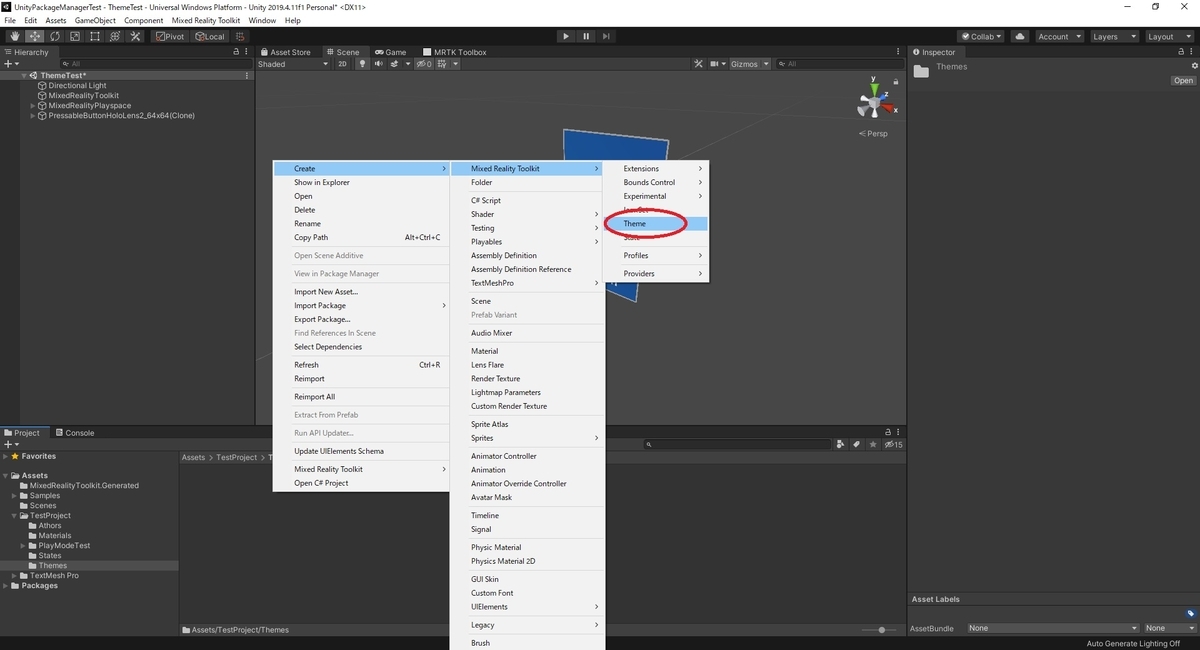Click the Step frame button
This screenshot has height=650, width=1200.
[x=607, y=36]
